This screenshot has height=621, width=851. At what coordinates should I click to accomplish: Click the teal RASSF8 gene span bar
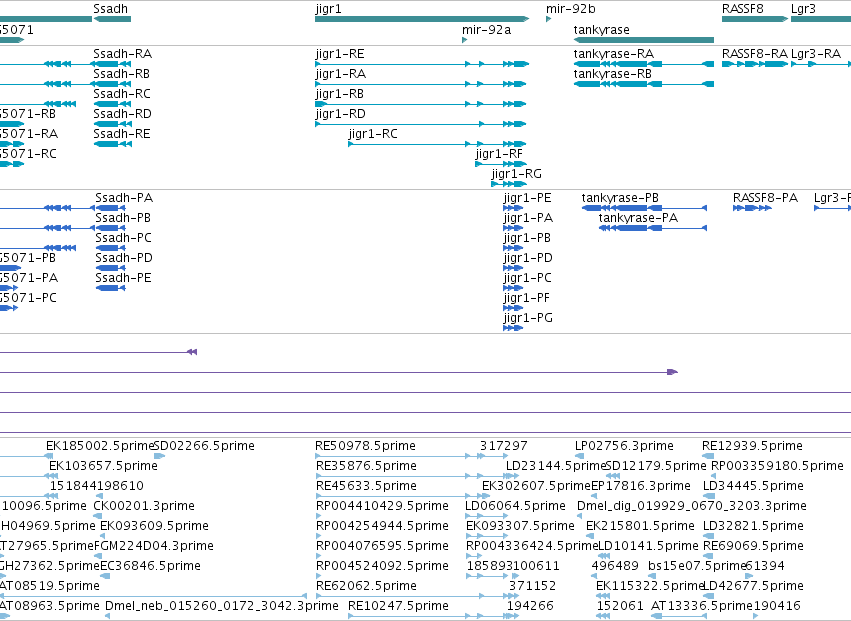click(755, 19)
